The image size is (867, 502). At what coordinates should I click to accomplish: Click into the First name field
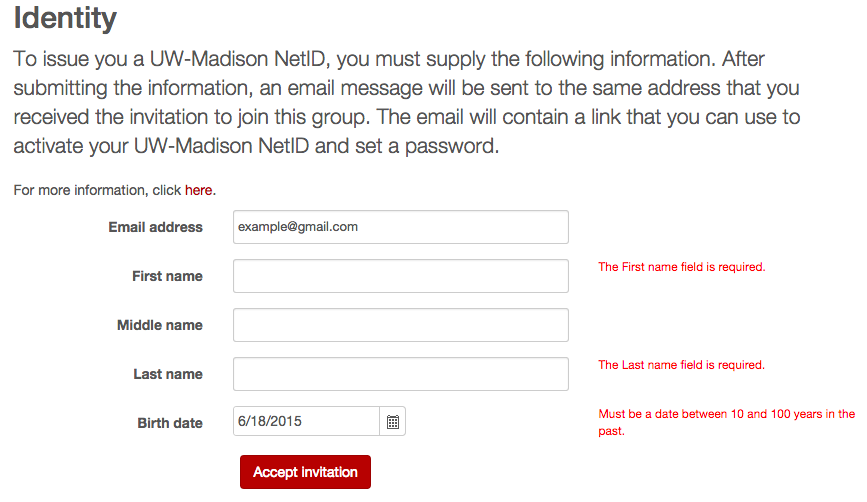pyautogui.click(x=401, y=276)
